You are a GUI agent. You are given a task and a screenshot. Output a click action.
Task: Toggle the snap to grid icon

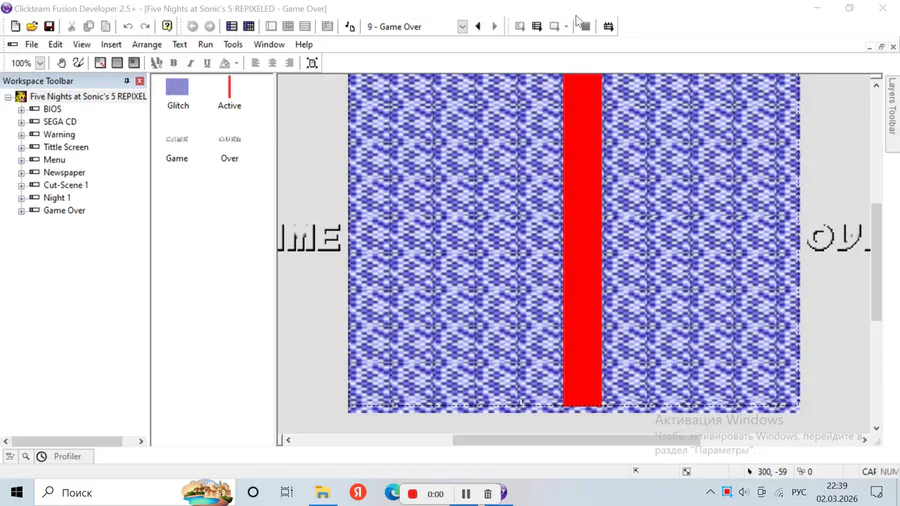(x=117, y=63)
